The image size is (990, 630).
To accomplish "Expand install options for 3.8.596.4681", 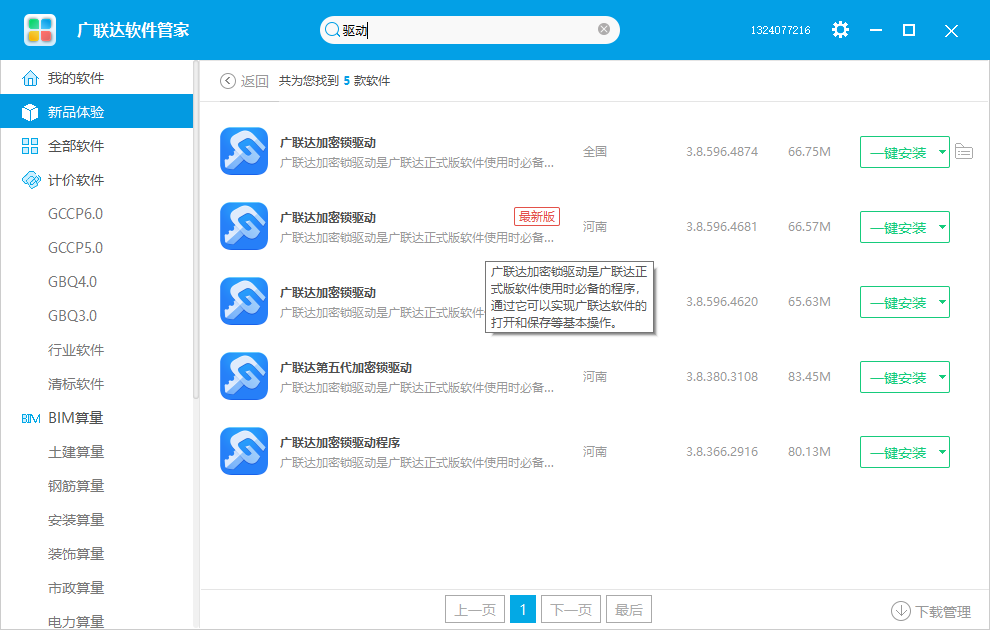I will pyautogui.click(x=942, y=227).
